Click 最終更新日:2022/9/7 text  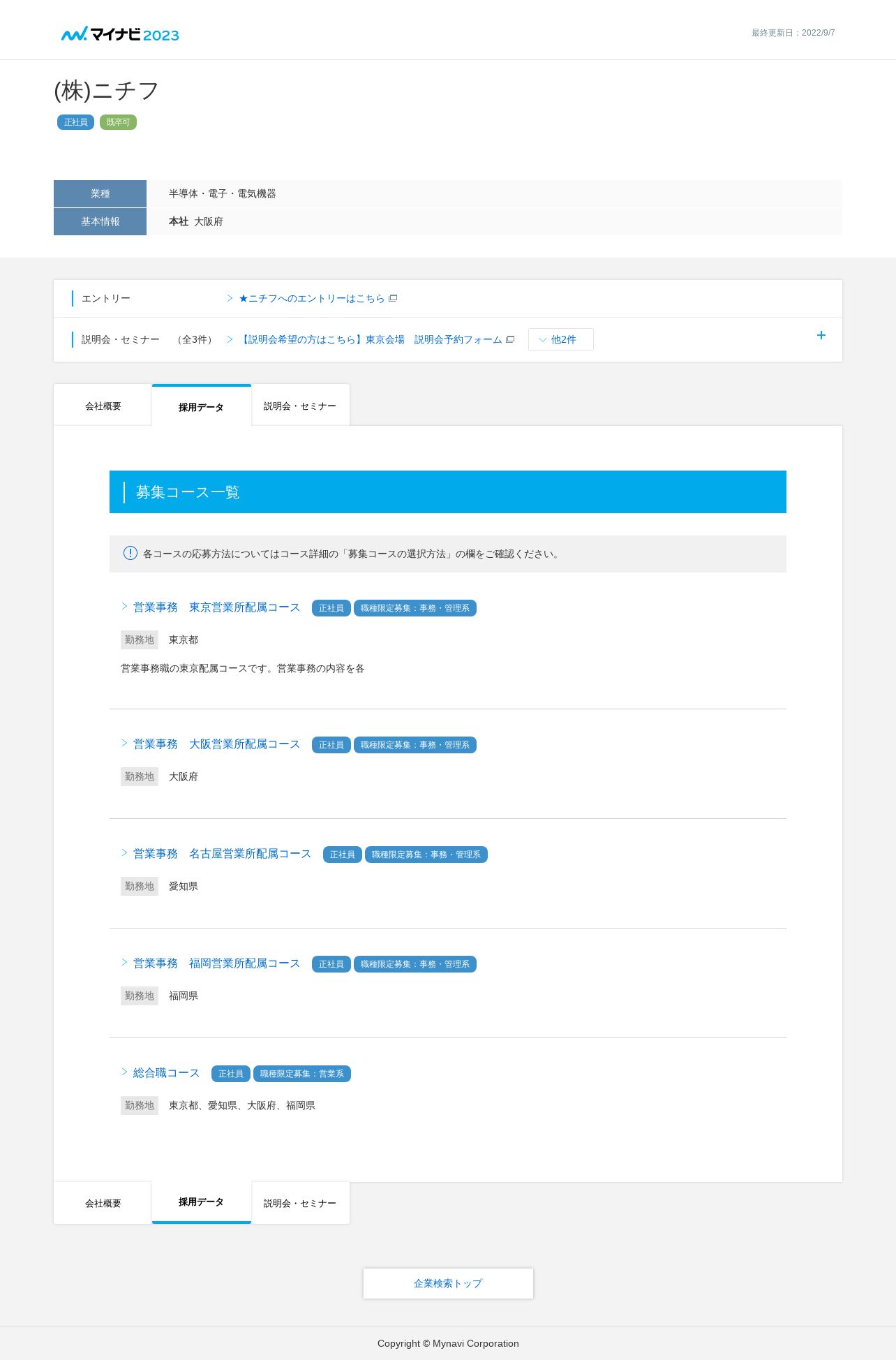[793, 33]
